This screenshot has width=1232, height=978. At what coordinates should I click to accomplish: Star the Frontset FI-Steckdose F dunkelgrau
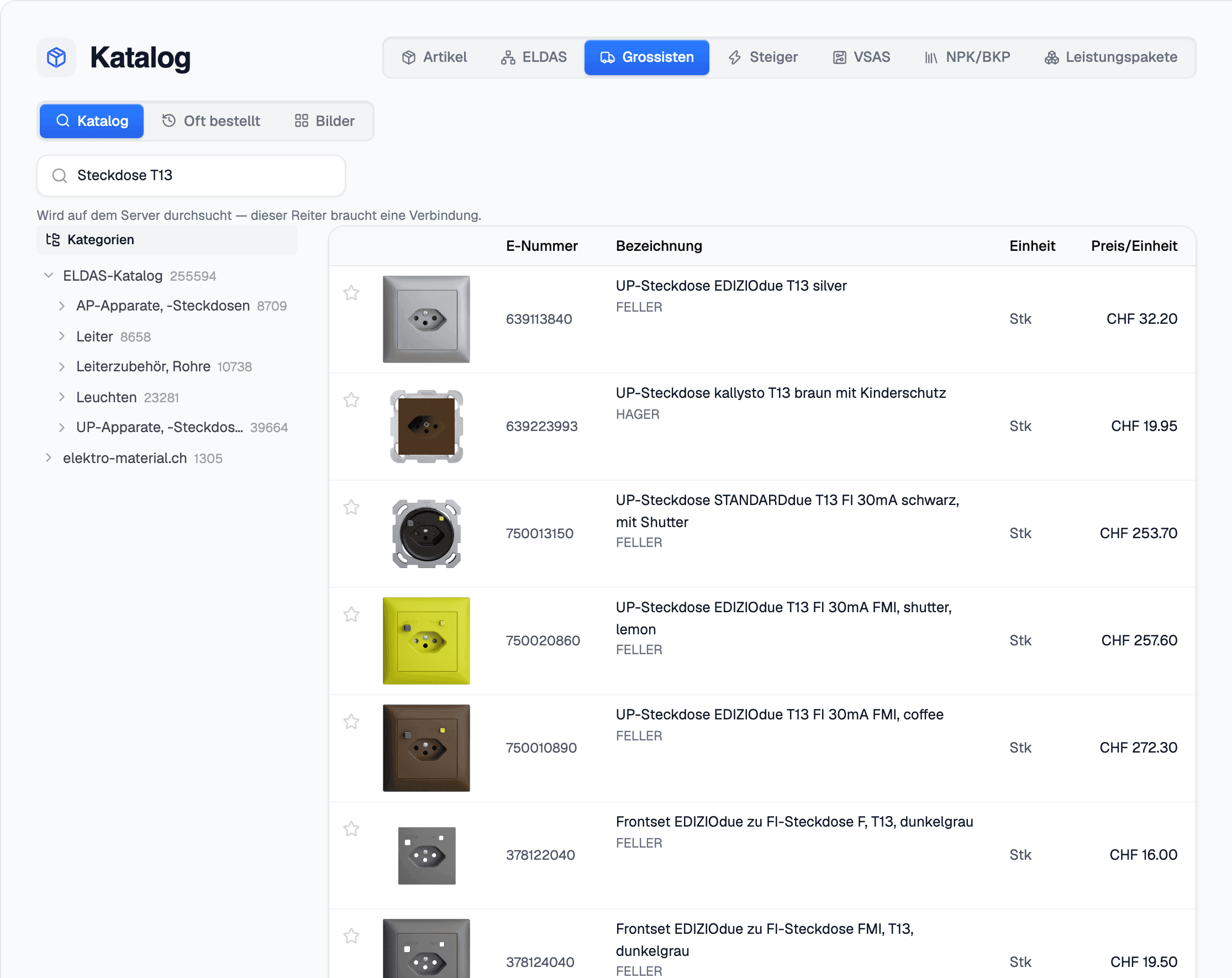pyautogui.click(x=351, y=829)
